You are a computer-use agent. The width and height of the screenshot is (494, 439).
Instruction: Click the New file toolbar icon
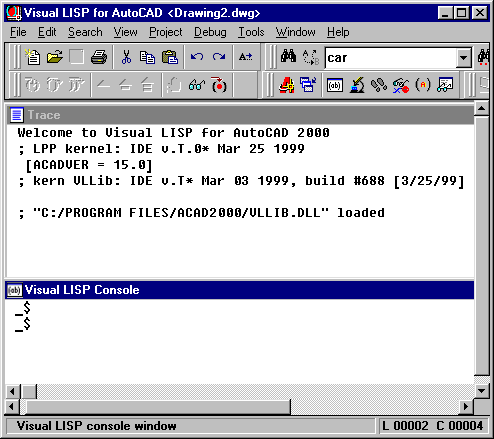[33, 57]
